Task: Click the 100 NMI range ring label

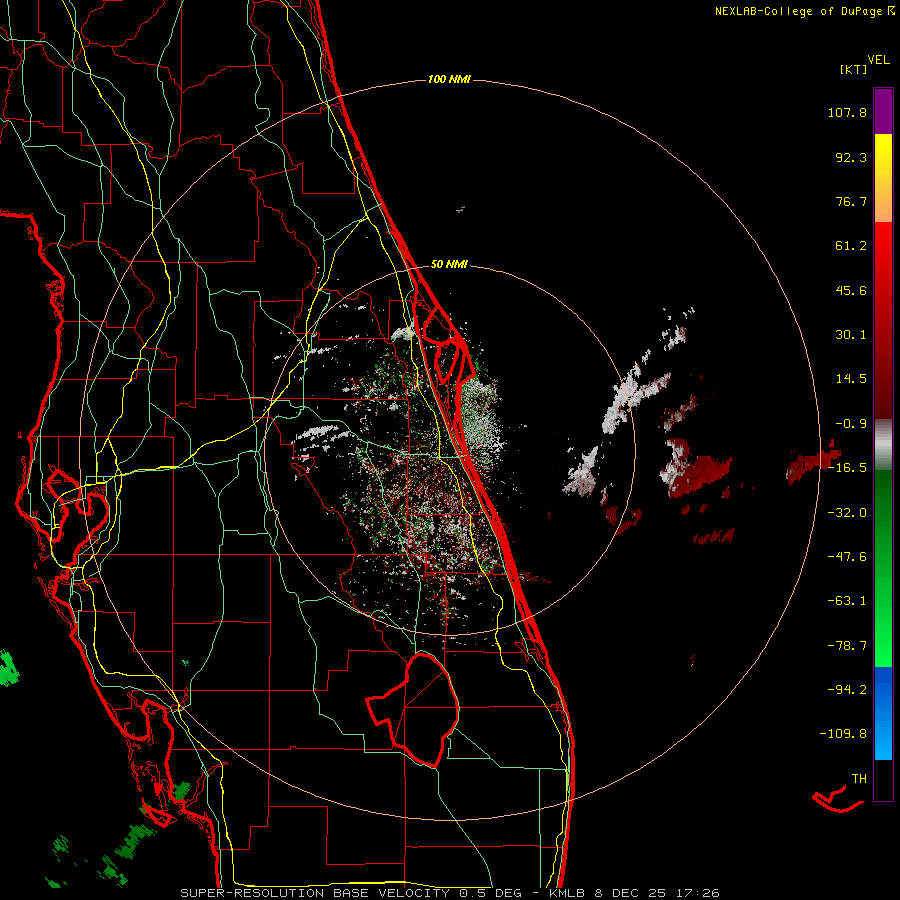Action: coord(449,79)
